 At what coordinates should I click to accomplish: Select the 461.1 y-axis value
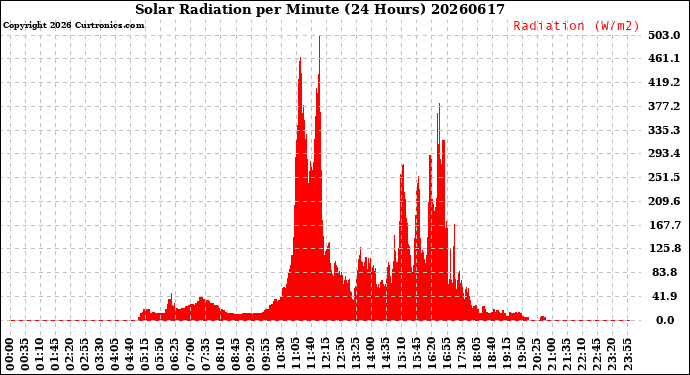[664, 59]
